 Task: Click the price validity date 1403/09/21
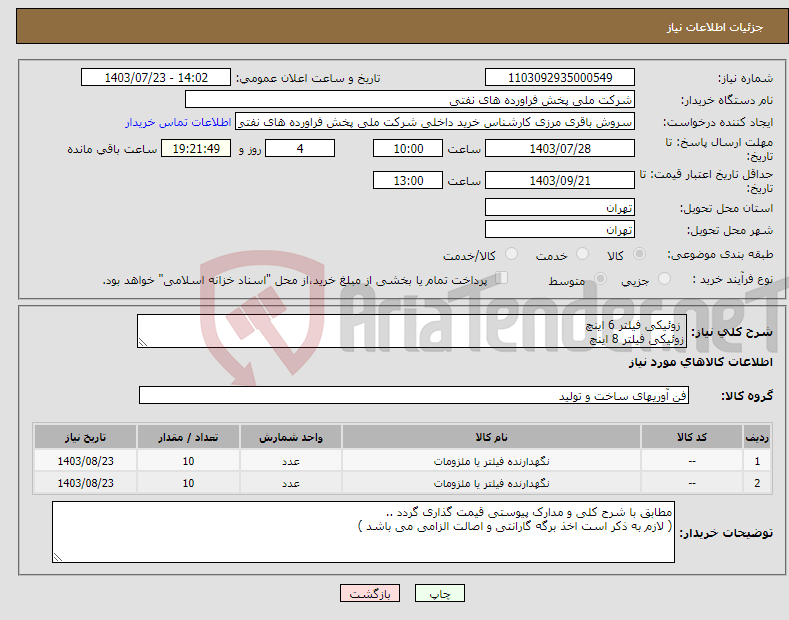pos(560,180)
